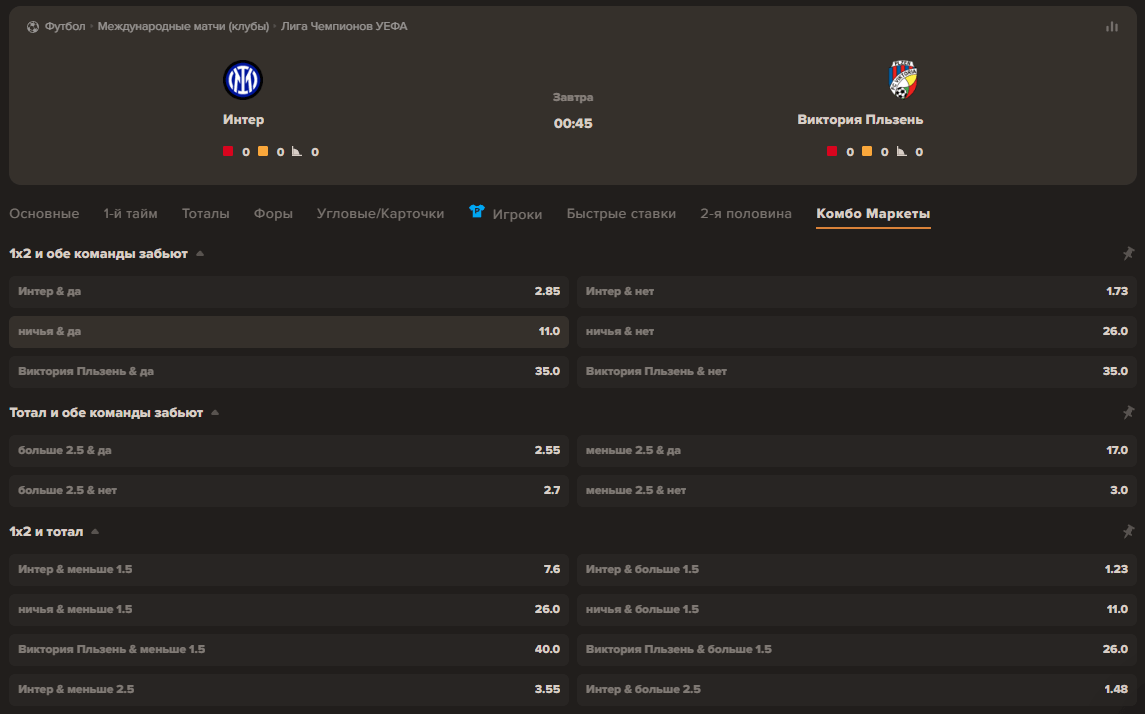Bet on 'Интер & нет' at 1.73
Screen dimensions: 1145x714
(857, 291)
